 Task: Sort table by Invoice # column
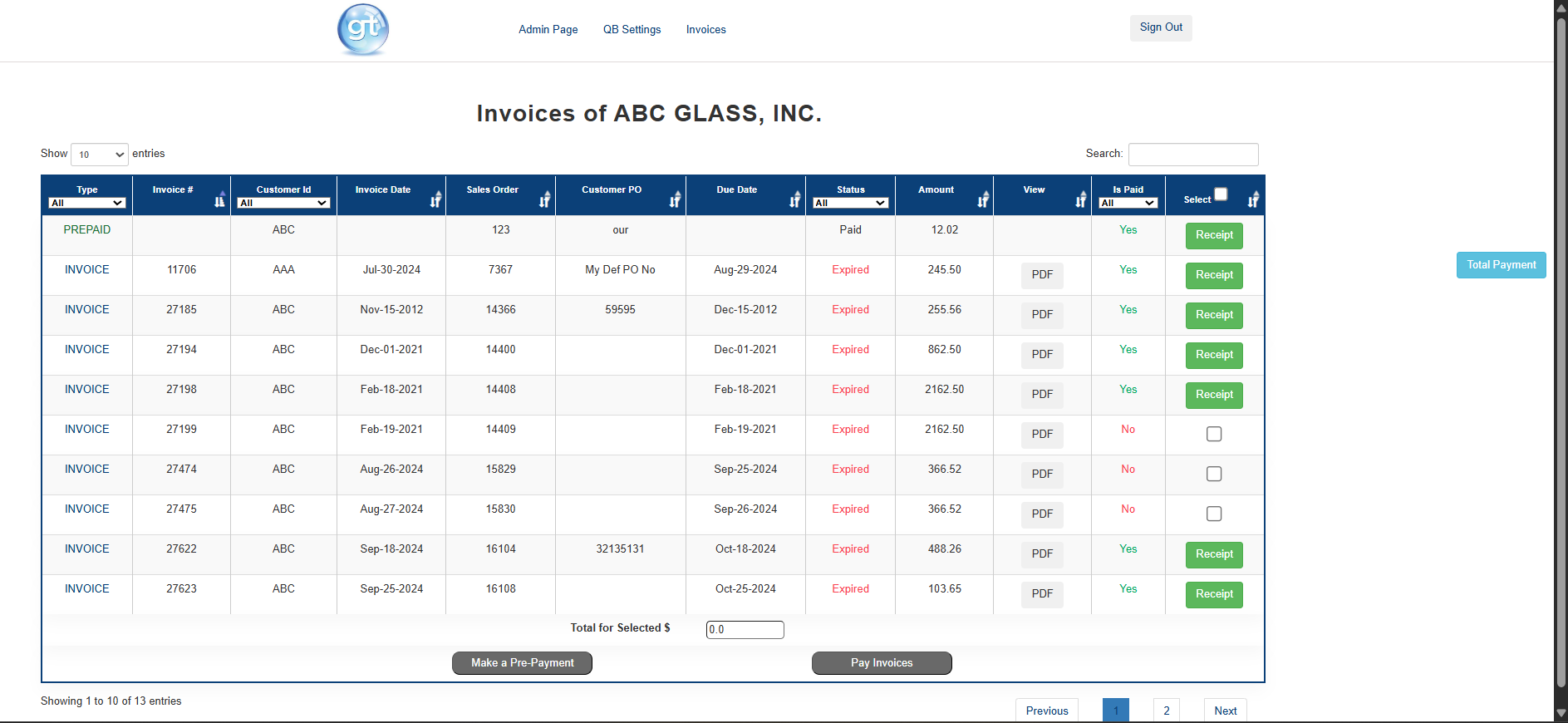point(219,199)
